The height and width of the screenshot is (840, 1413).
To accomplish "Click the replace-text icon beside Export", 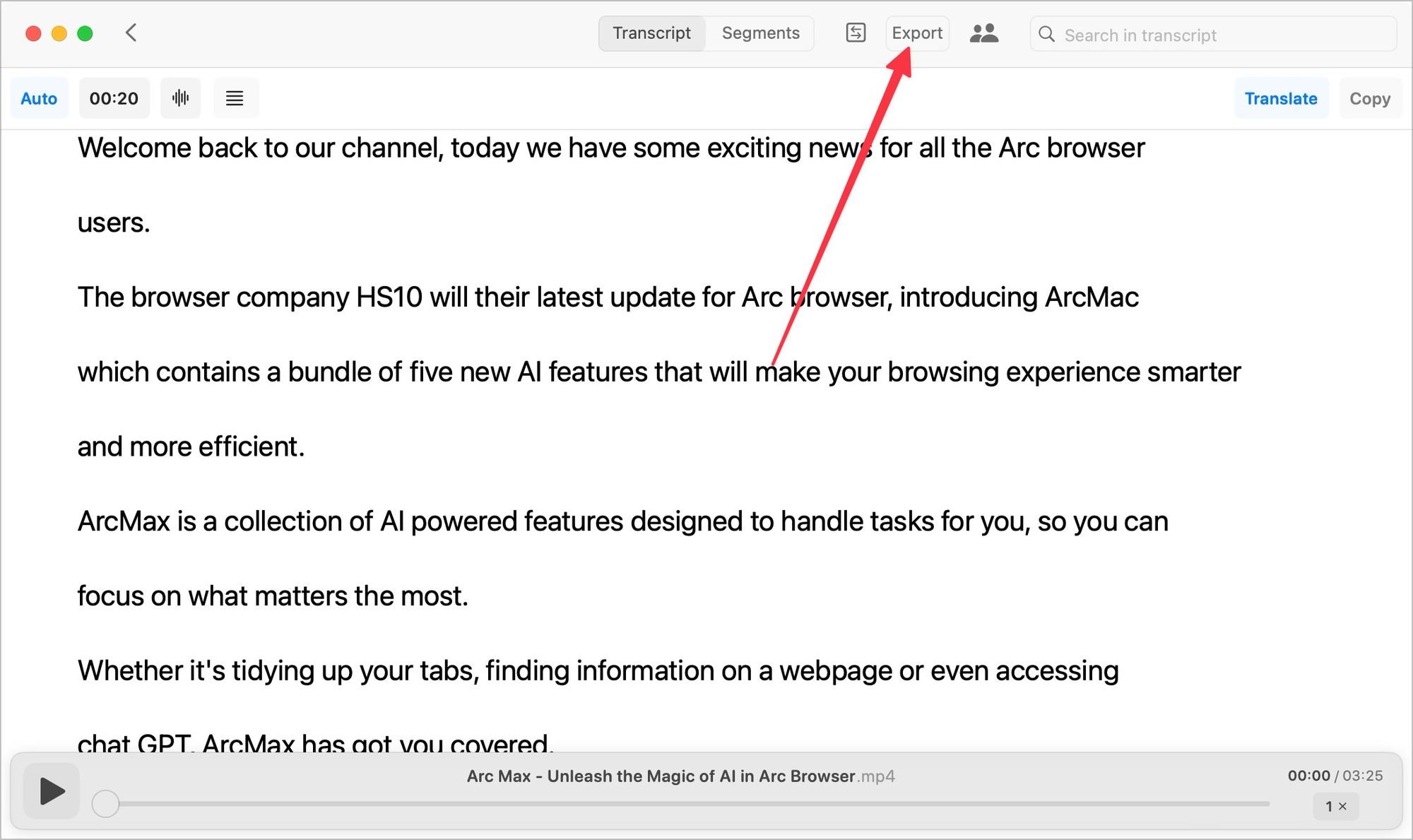I will (x=856, y=33).
